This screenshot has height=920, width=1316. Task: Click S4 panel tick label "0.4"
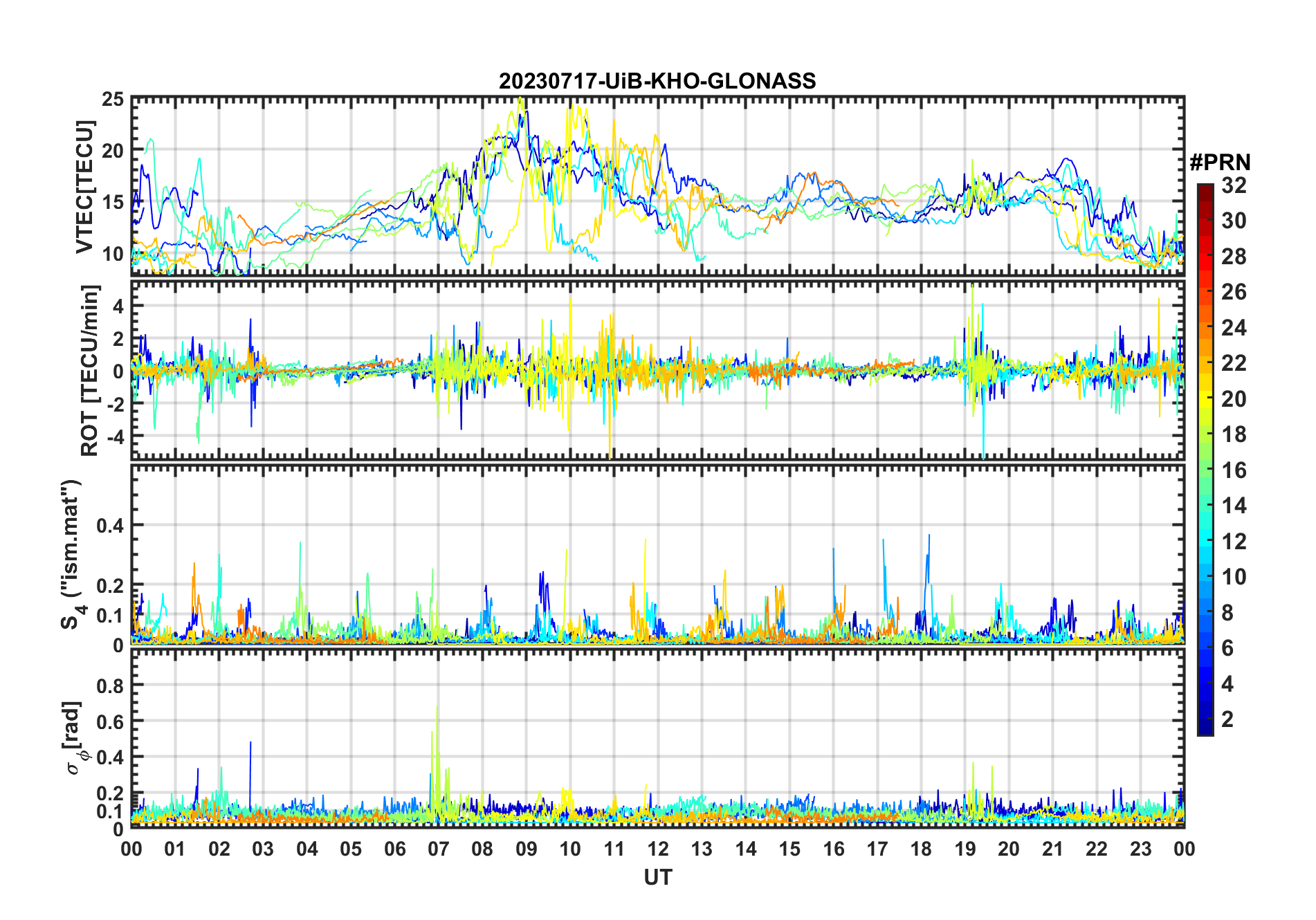click(110, 526)
